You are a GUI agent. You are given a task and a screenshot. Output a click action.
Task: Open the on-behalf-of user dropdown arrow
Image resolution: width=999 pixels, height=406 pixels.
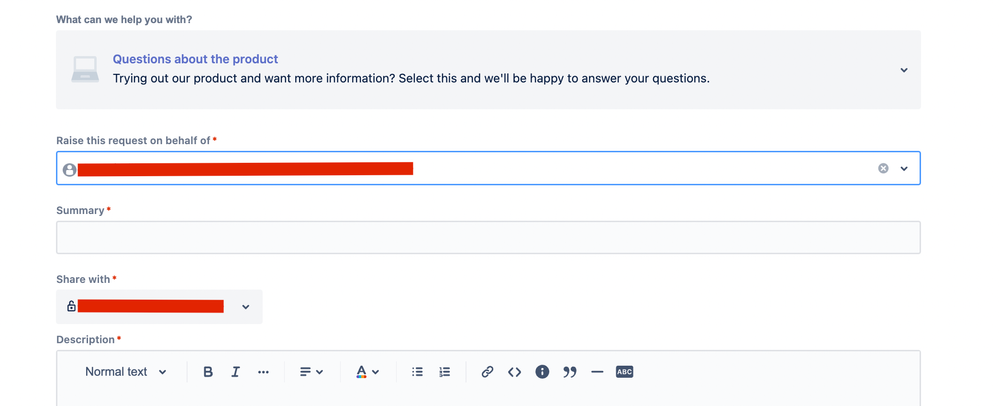pos(903,169)
